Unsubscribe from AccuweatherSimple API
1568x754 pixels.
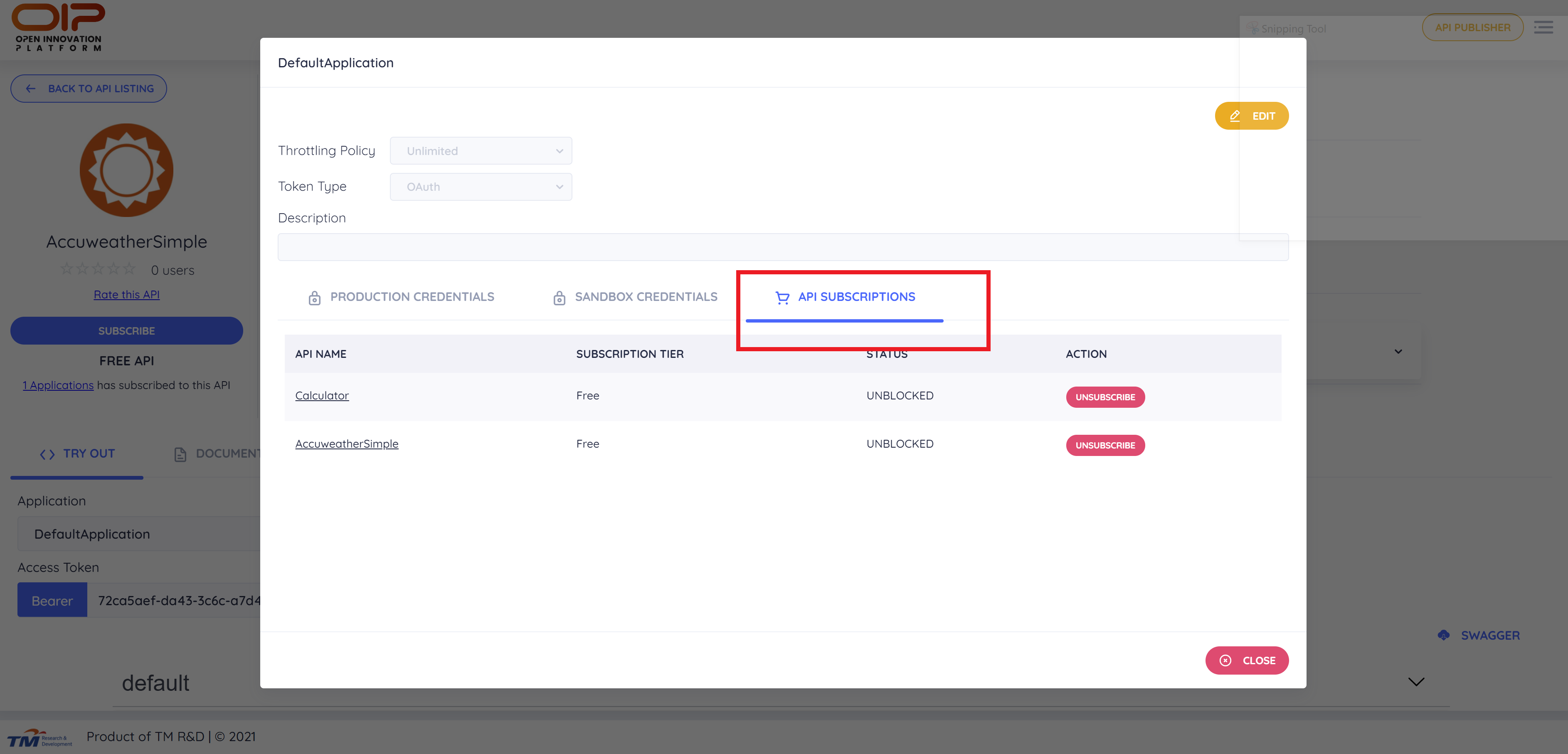(x=1105, y=446)
